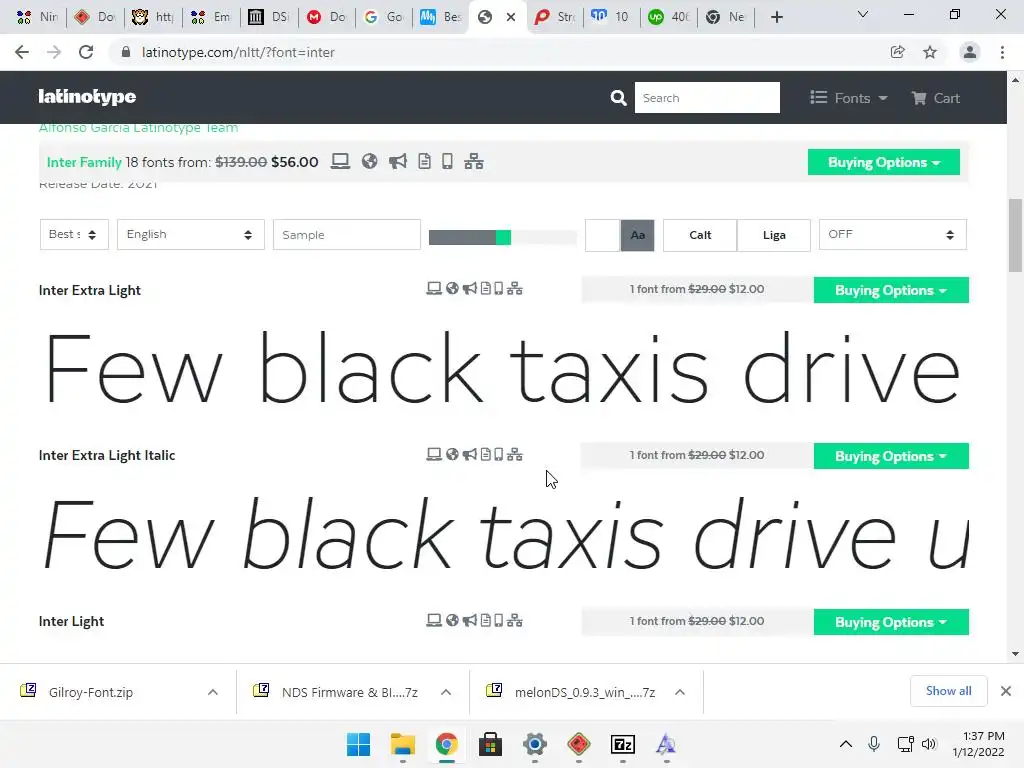Expand melonDS download options chevron

(x=680, y=692)
